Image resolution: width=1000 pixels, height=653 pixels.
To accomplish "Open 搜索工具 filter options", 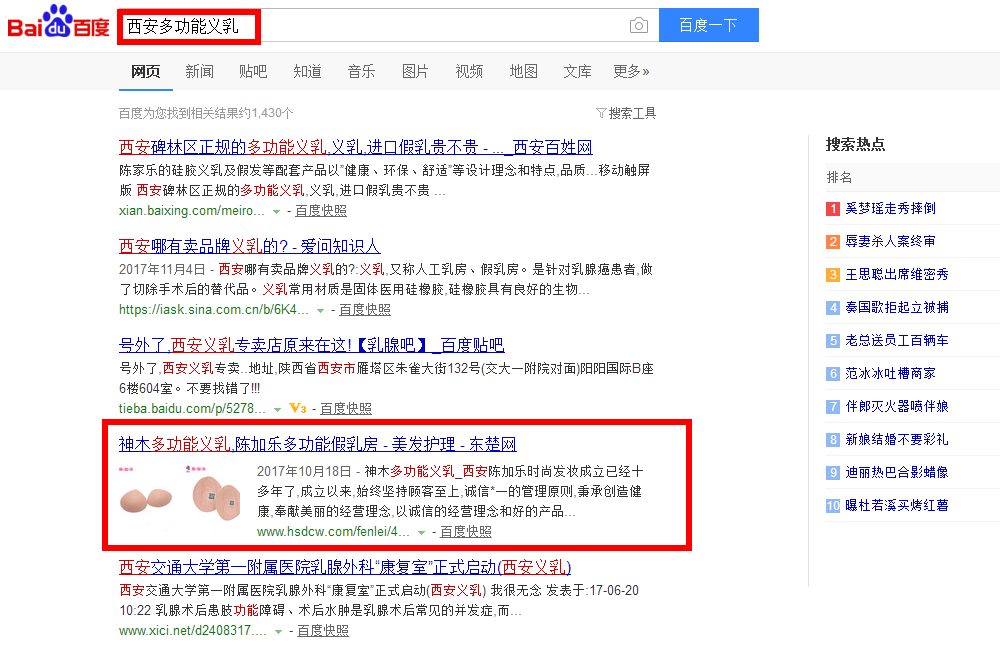I will 626,114.
